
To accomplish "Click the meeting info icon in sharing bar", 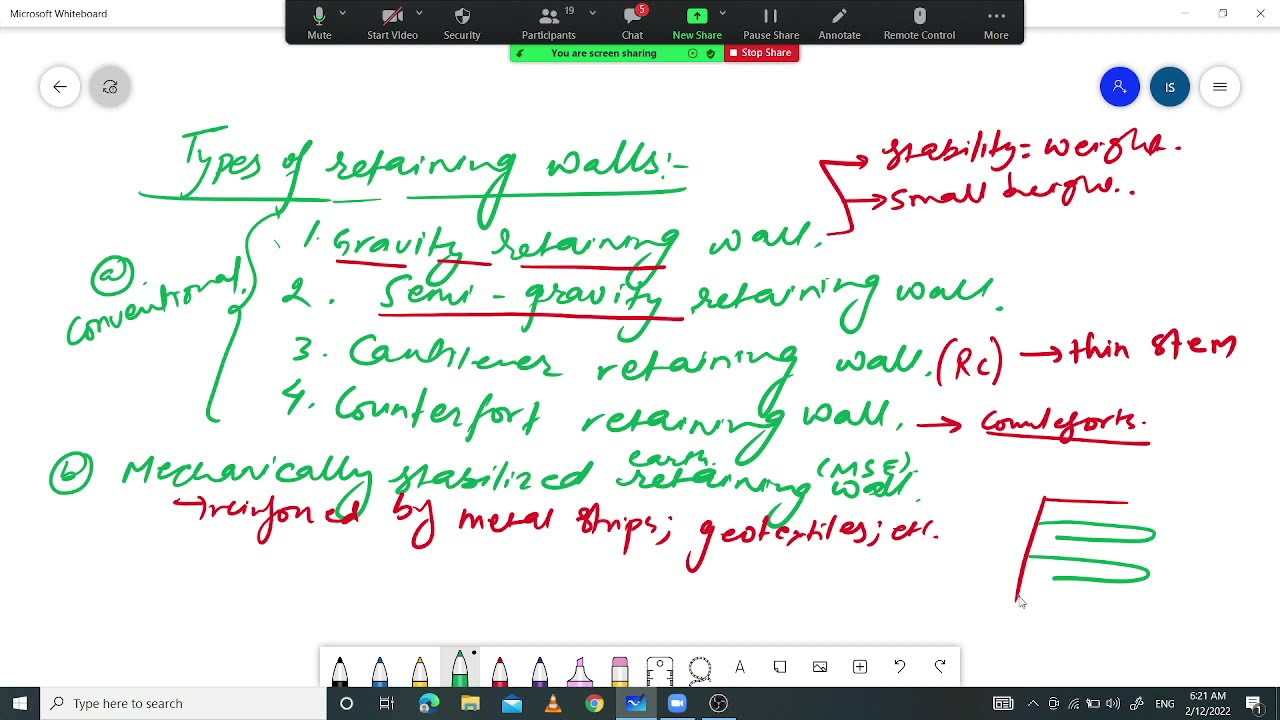I will tap(692, 53).
